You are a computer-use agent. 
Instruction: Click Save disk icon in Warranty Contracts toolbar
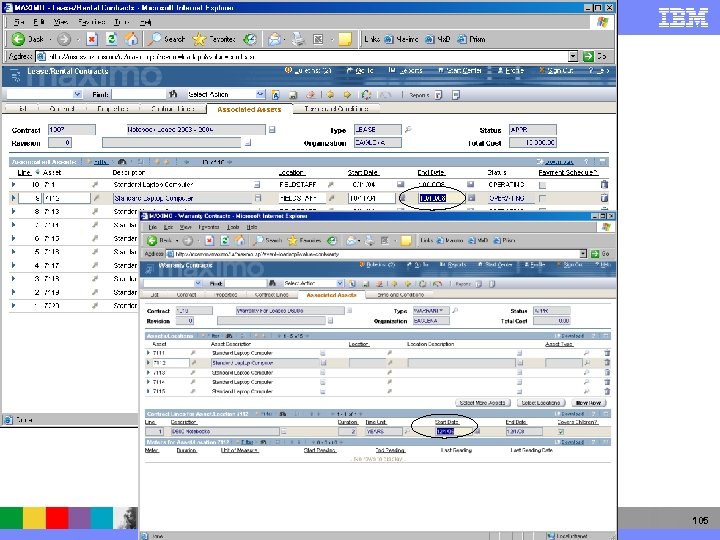[366, 284]
